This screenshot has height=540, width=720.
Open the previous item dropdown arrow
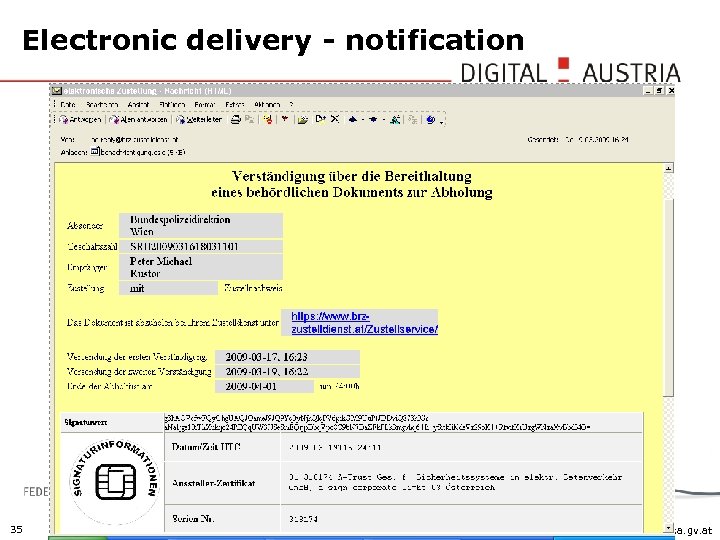coord(362,120)
